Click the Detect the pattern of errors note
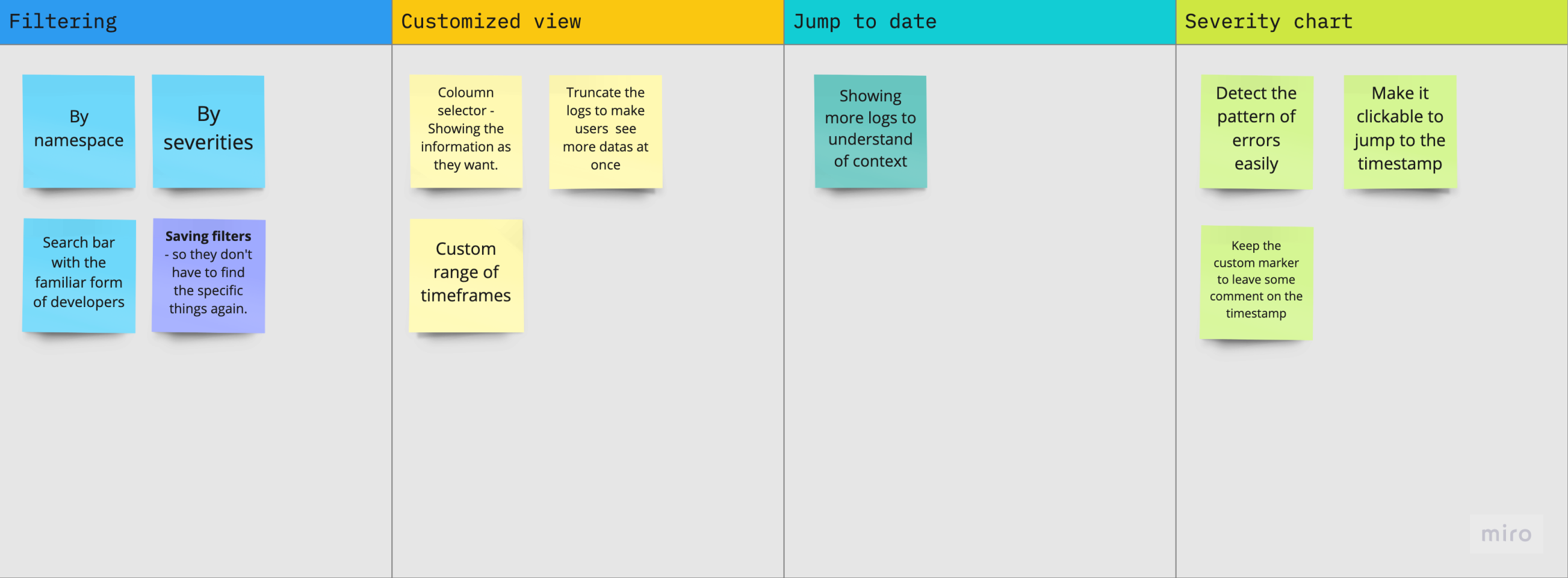 1256,130
